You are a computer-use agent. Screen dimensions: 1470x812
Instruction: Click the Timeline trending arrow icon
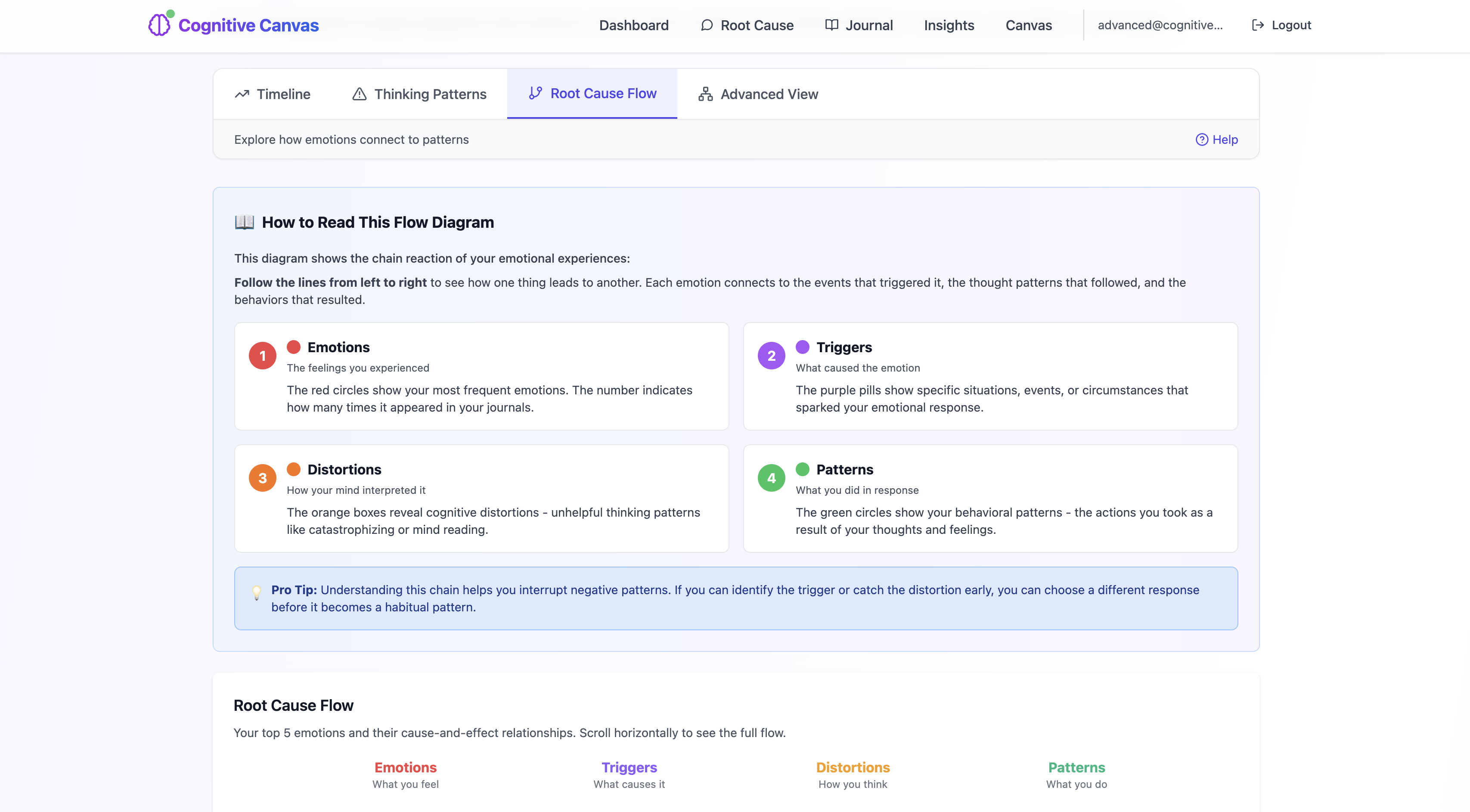[x=242, y=94]
